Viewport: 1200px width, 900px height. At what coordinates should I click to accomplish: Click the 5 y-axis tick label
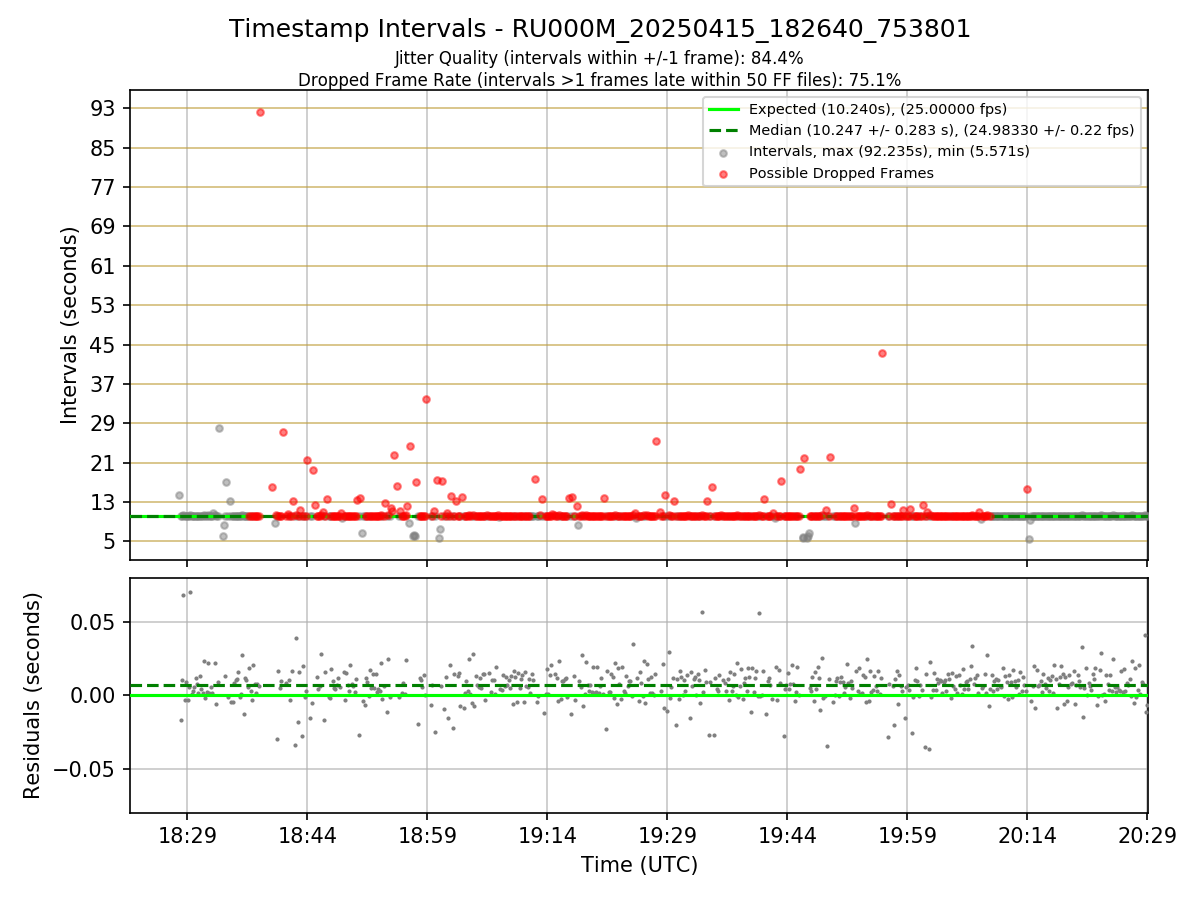coord(111,542)
